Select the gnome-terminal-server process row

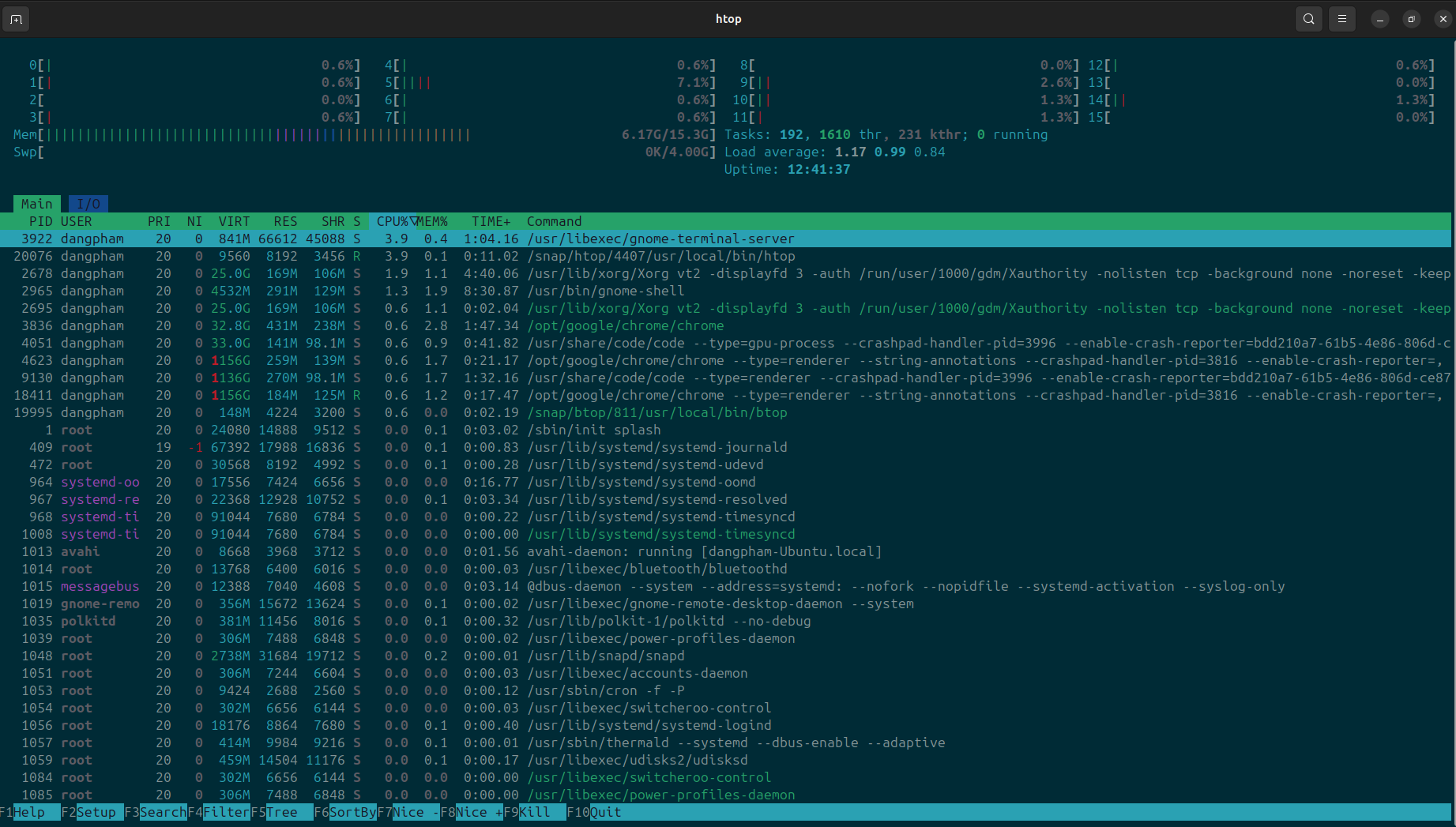(x=725, y=239)
